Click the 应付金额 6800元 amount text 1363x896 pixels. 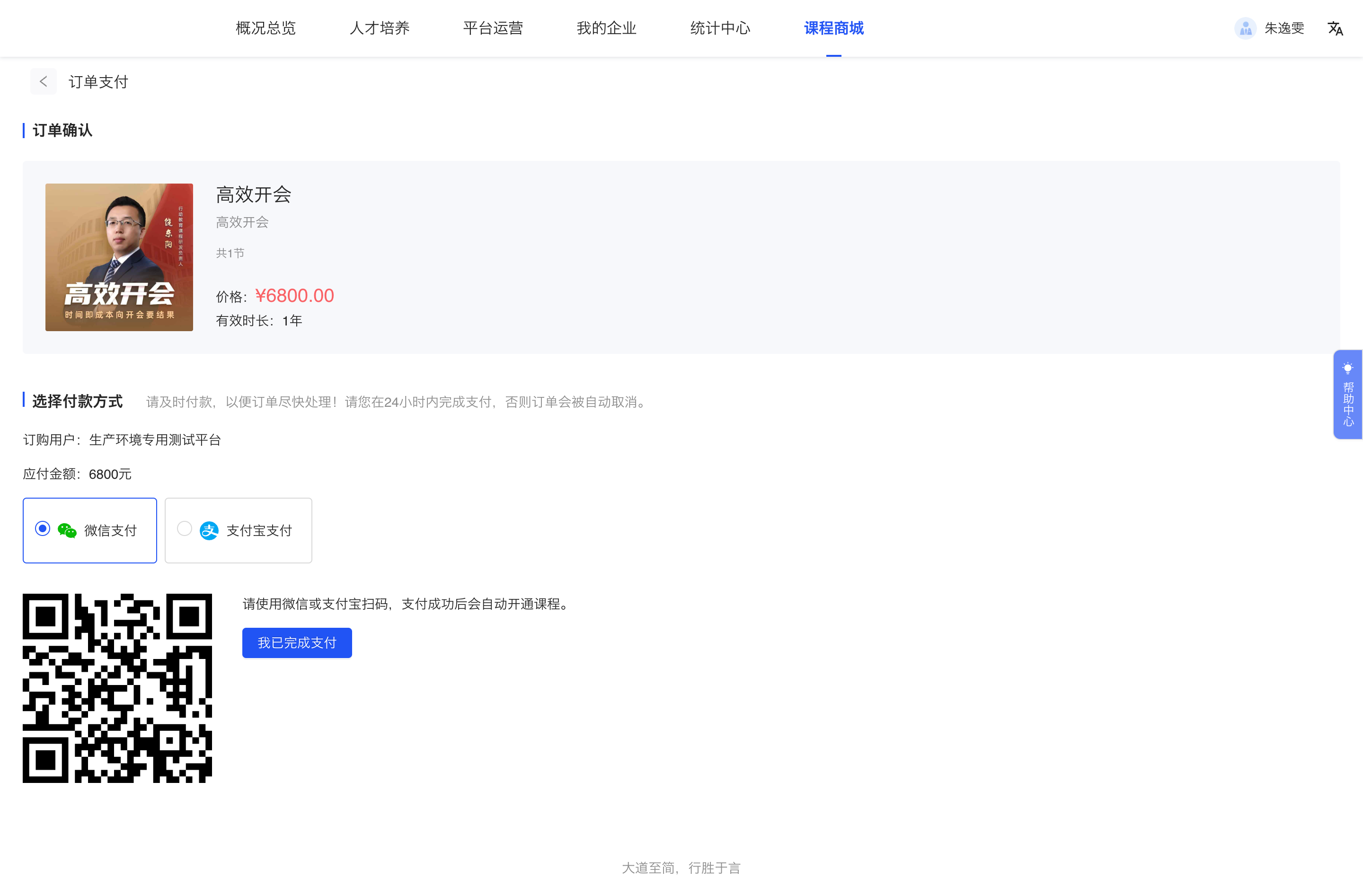77,474
